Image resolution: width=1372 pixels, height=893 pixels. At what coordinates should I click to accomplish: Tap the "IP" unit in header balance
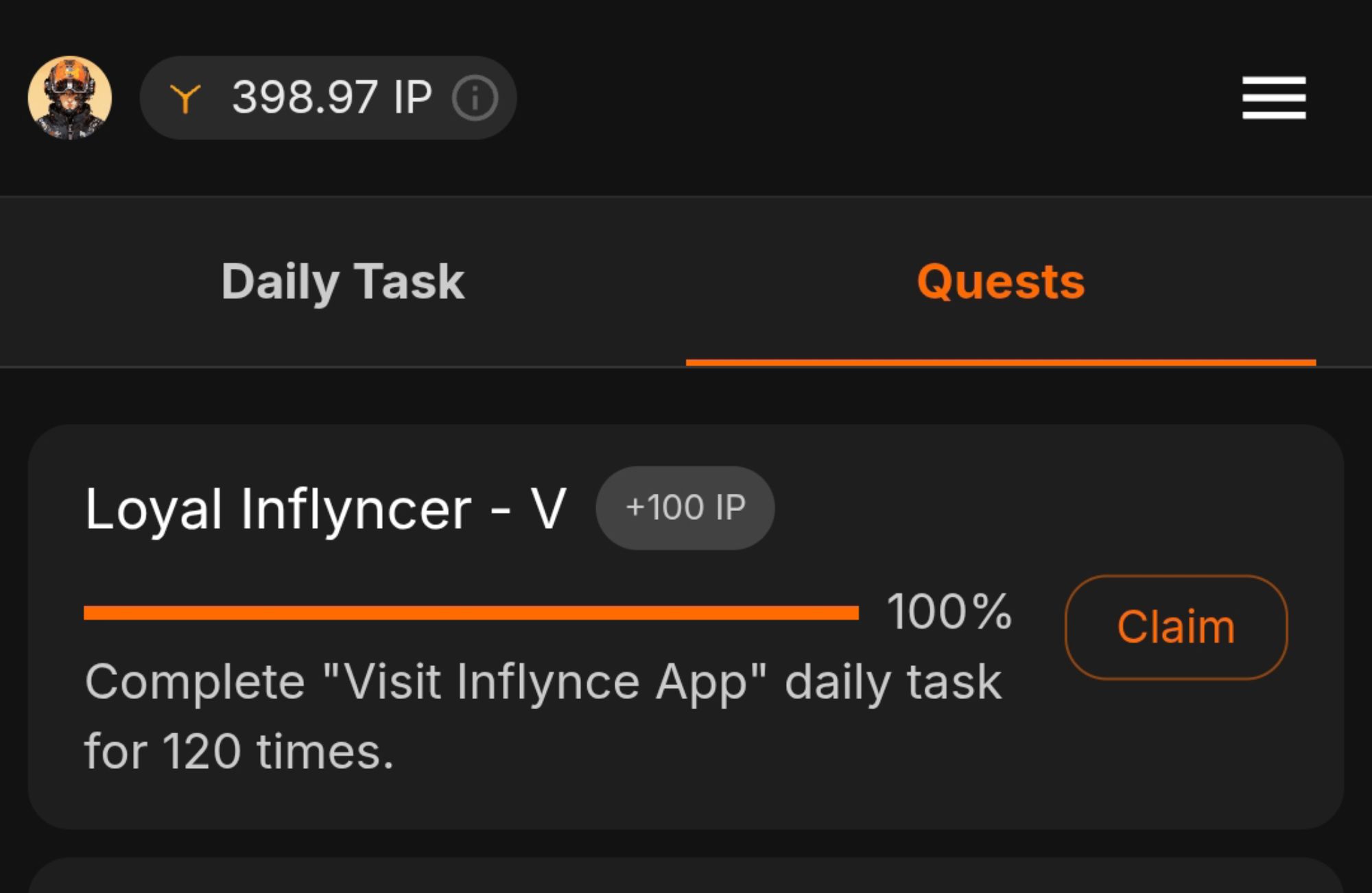pyautogui.click(x=412, y=97)
